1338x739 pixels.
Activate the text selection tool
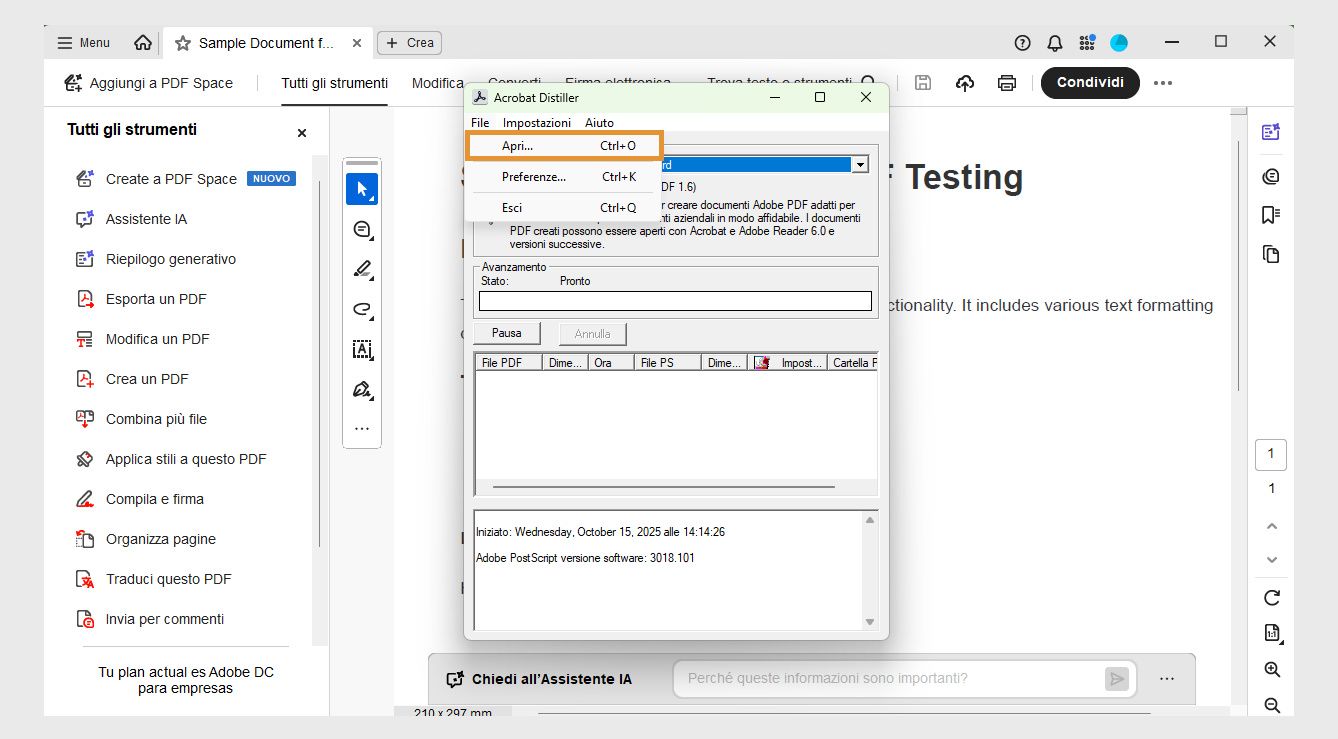(x=361, y=349)
